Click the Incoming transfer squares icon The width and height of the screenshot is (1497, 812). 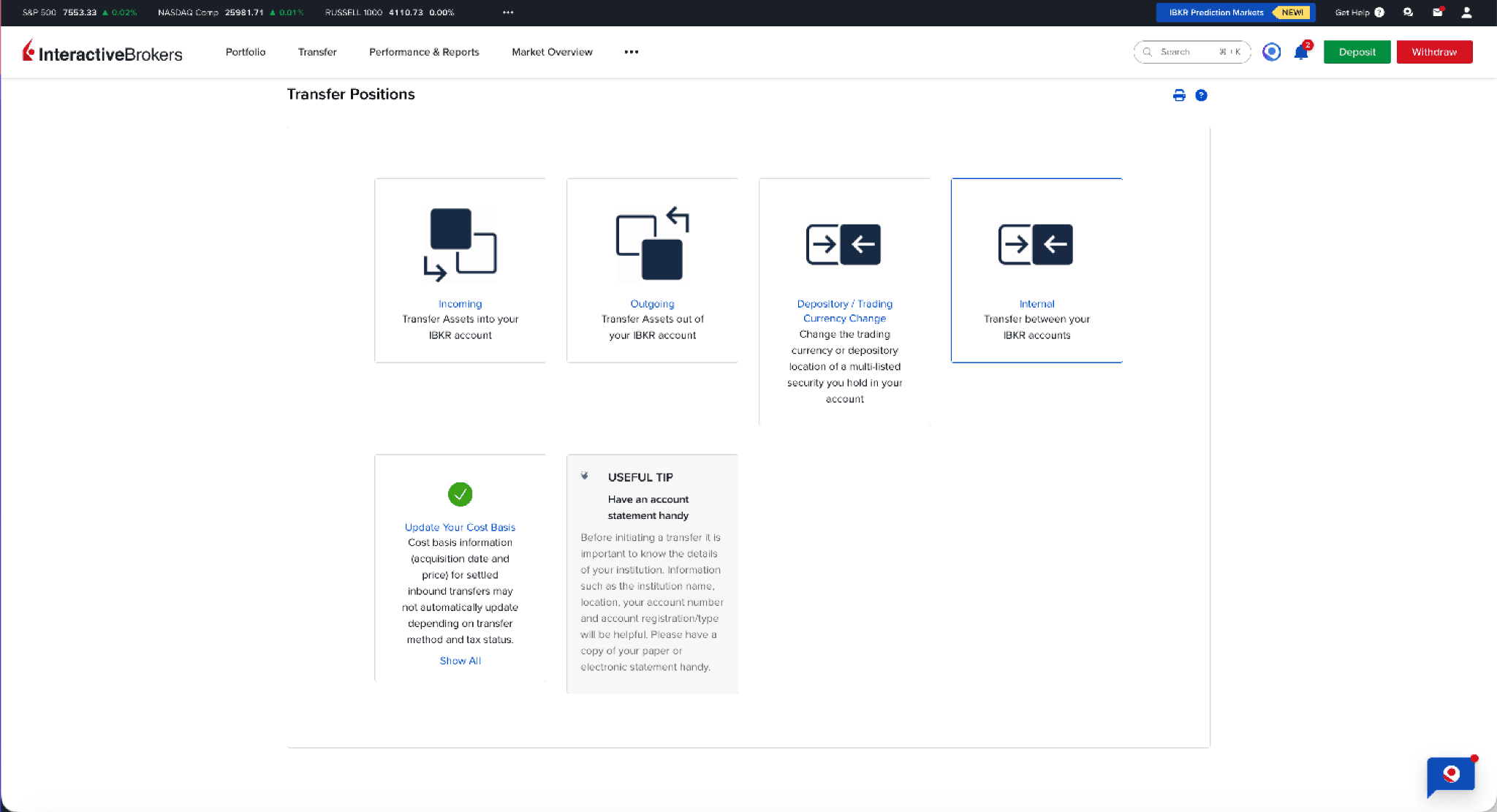[x=461, y=245]
